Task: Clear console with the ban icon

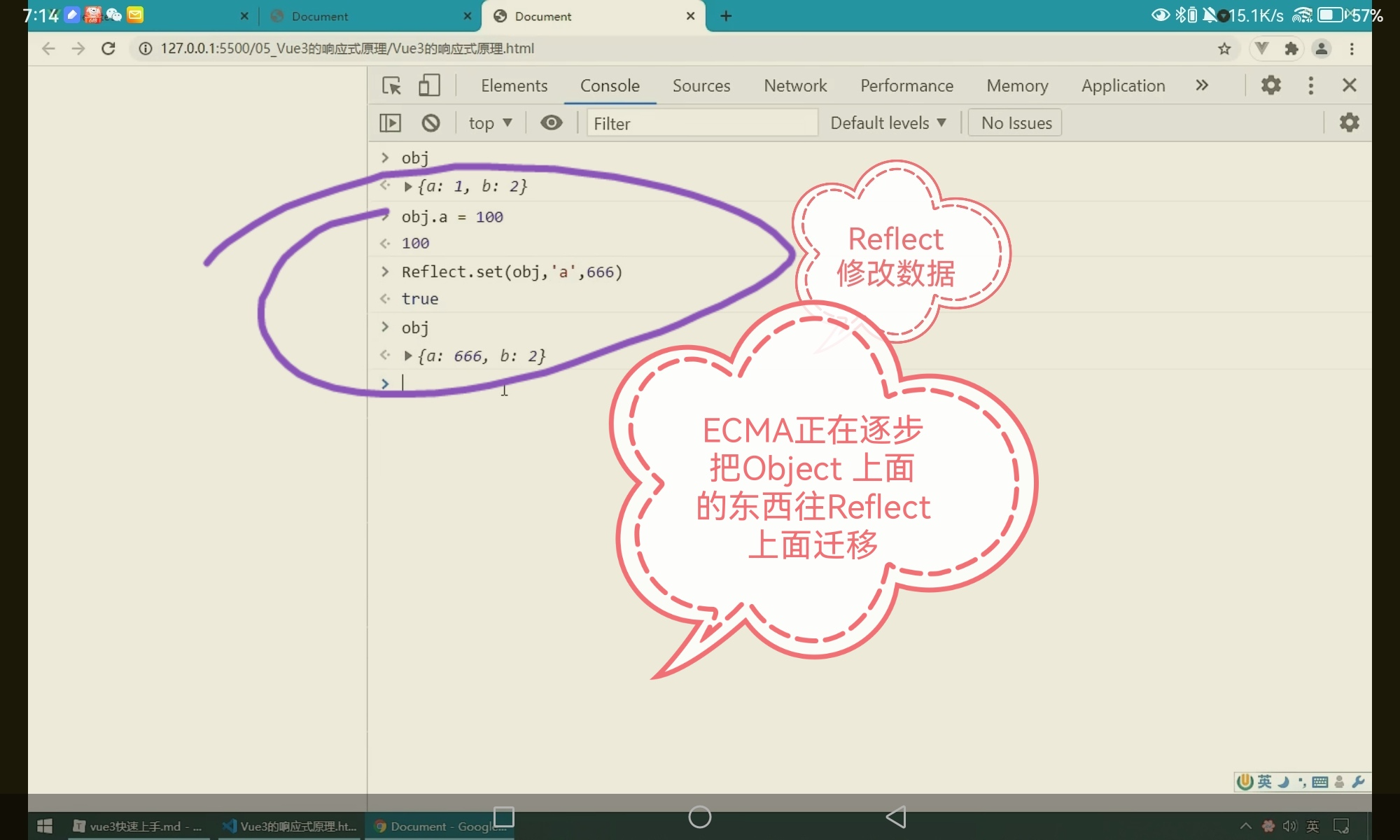Action: 430,123
